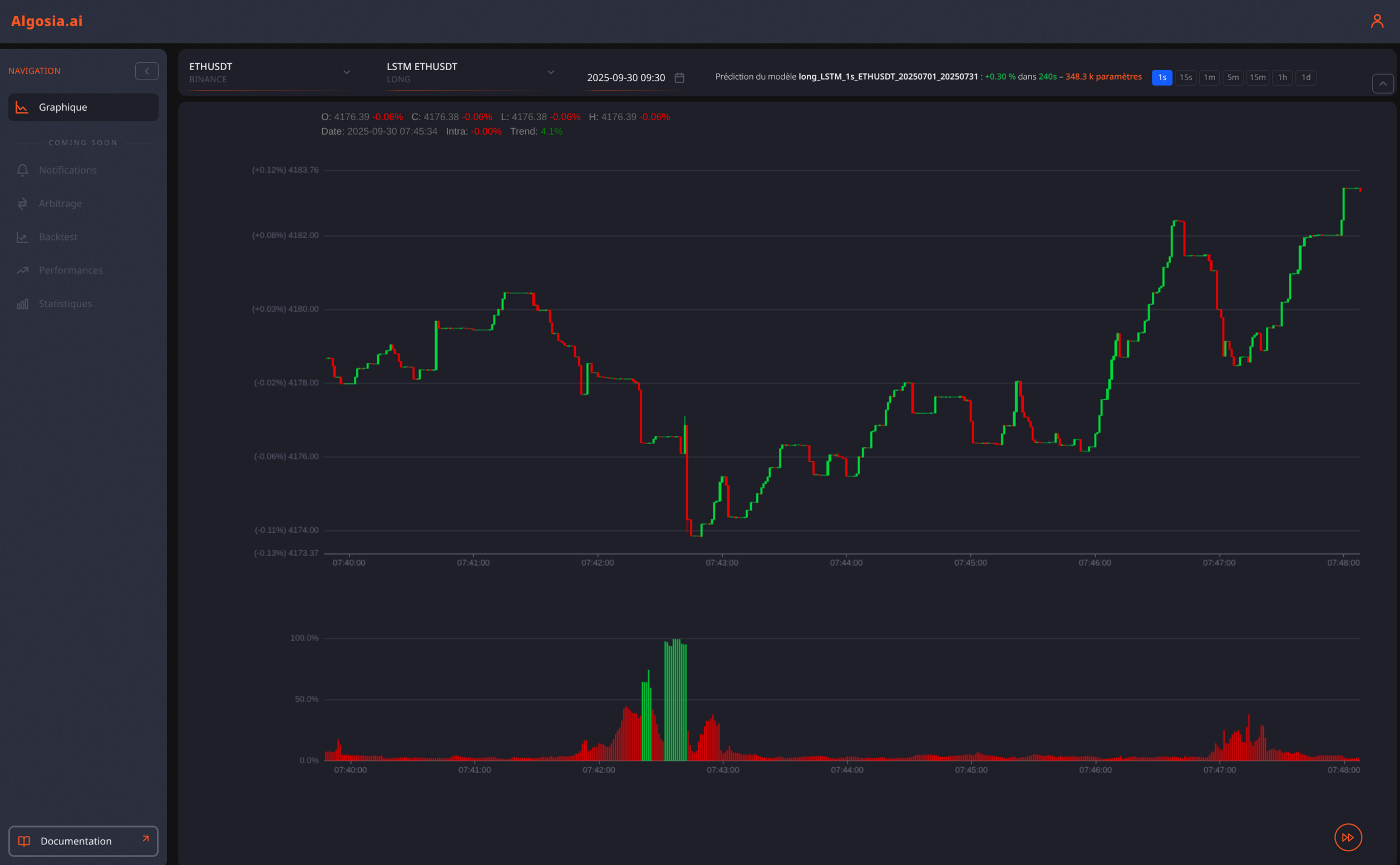Click the Notifications bell icon
This screenshot has height=865, width=1400.
point(22,170)
